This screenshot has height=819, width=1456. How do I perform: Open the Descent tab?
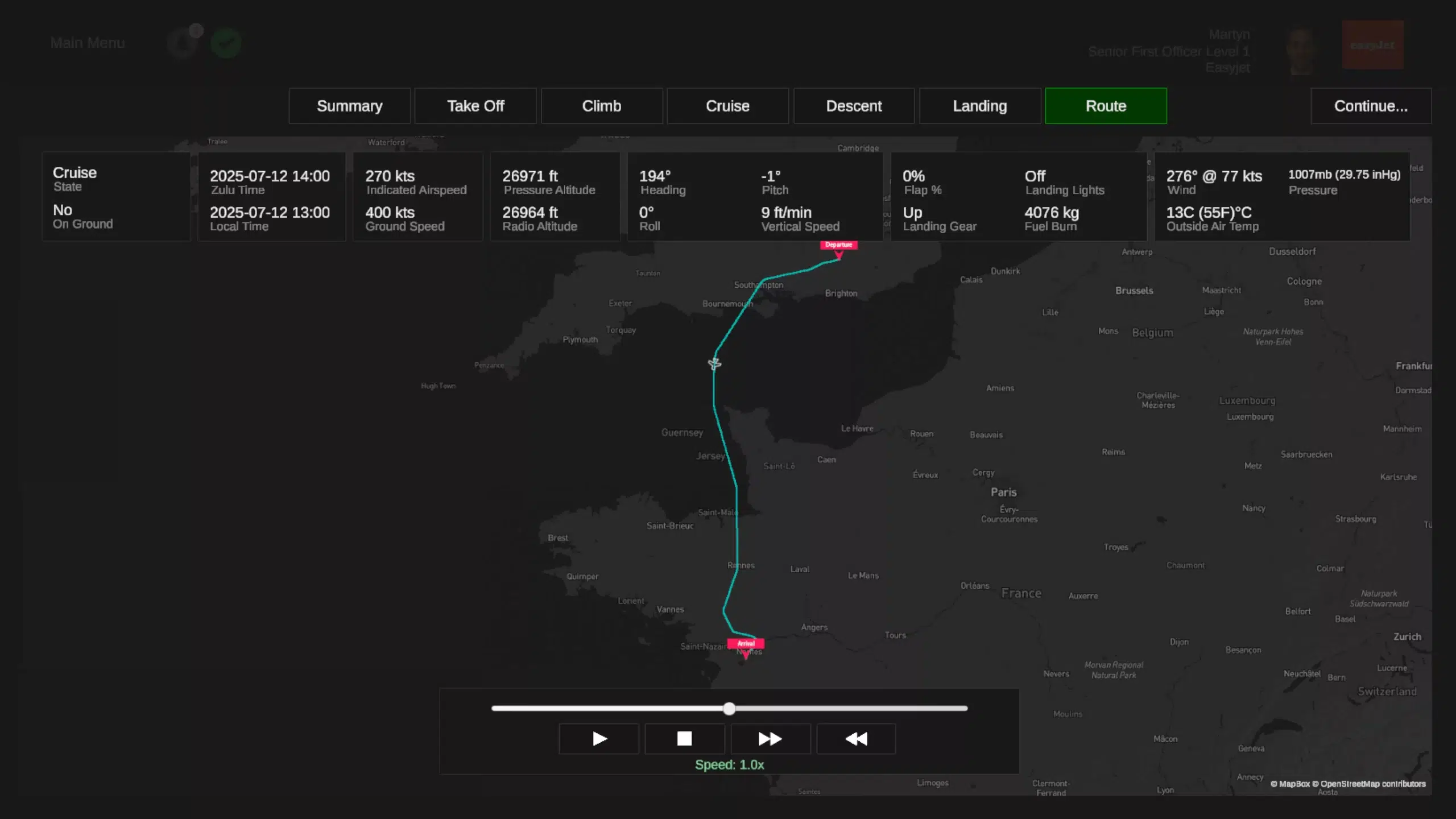pos(854,106)
